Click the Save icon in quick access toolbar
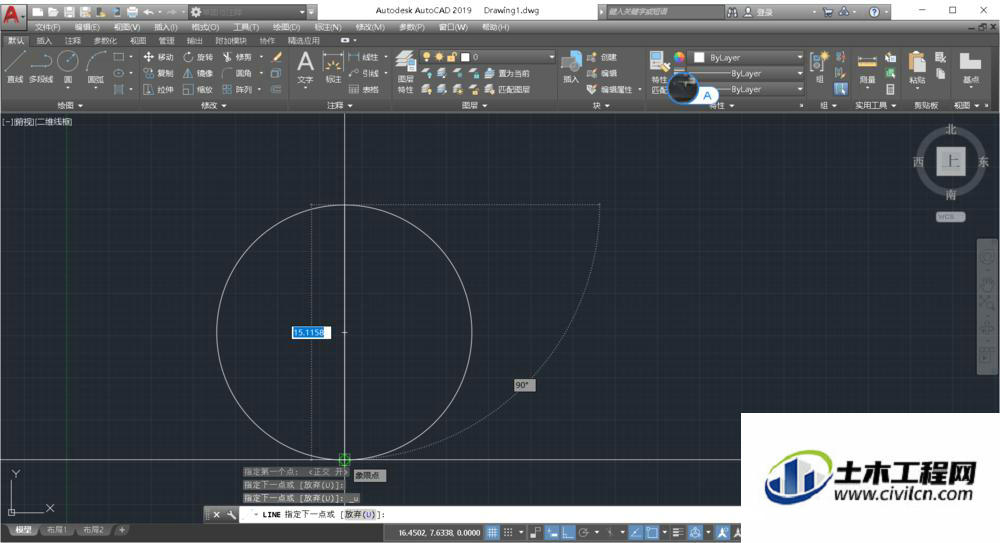This screenshot has width=1000, height=543. pos(69,11)
